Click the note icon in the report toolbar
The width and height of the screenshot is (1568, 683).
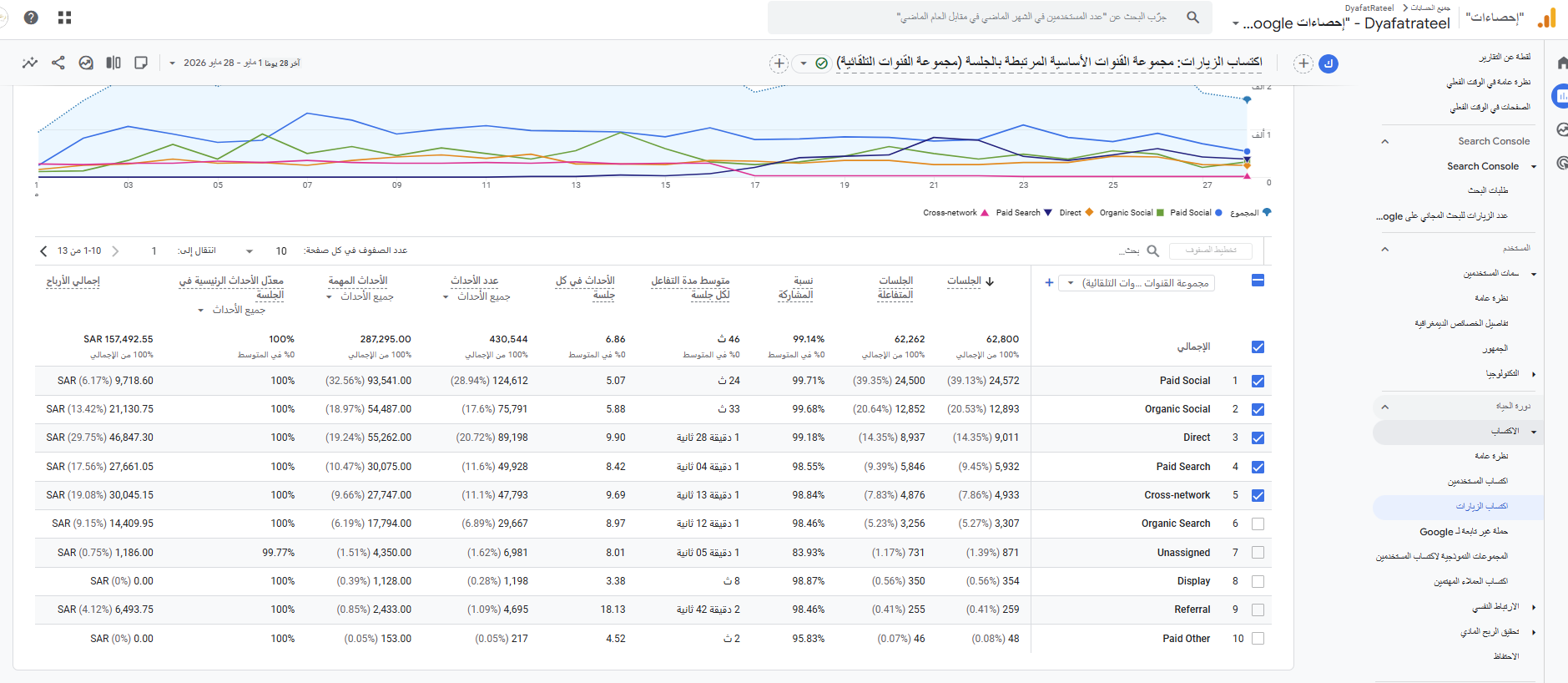pos(141,63)
